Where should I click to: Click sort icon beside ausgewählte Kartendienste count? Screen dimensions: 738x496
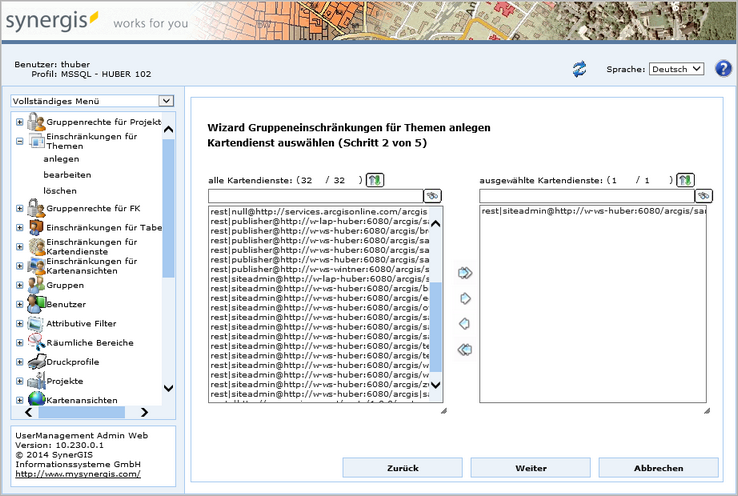[685, 180]
